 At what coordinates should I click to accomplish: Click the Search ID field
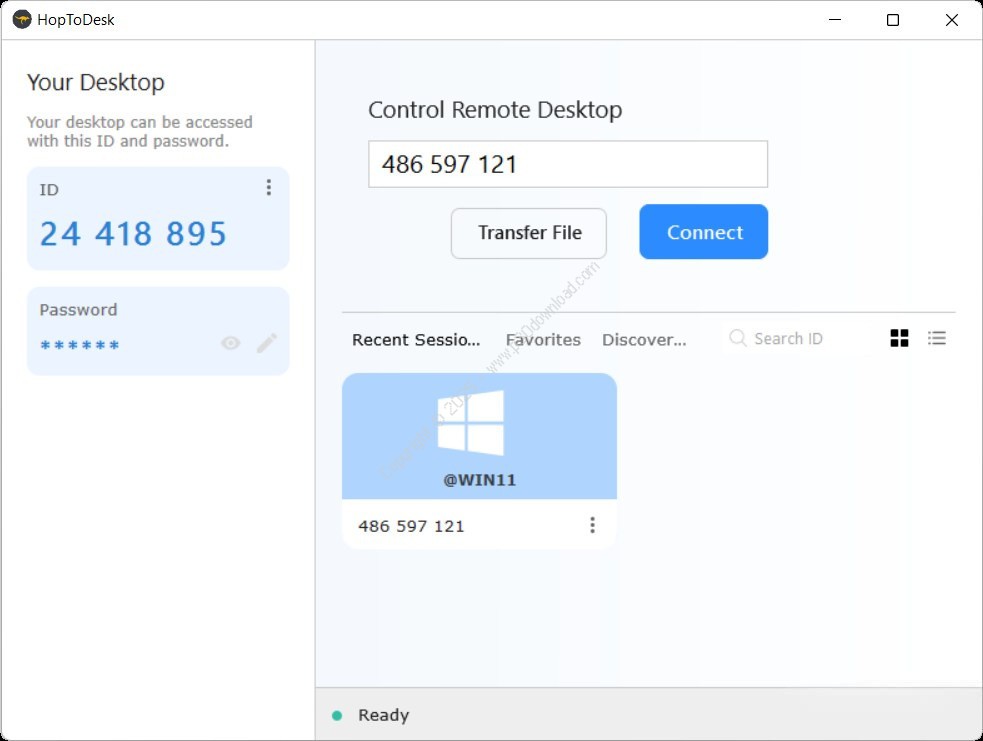800,339
